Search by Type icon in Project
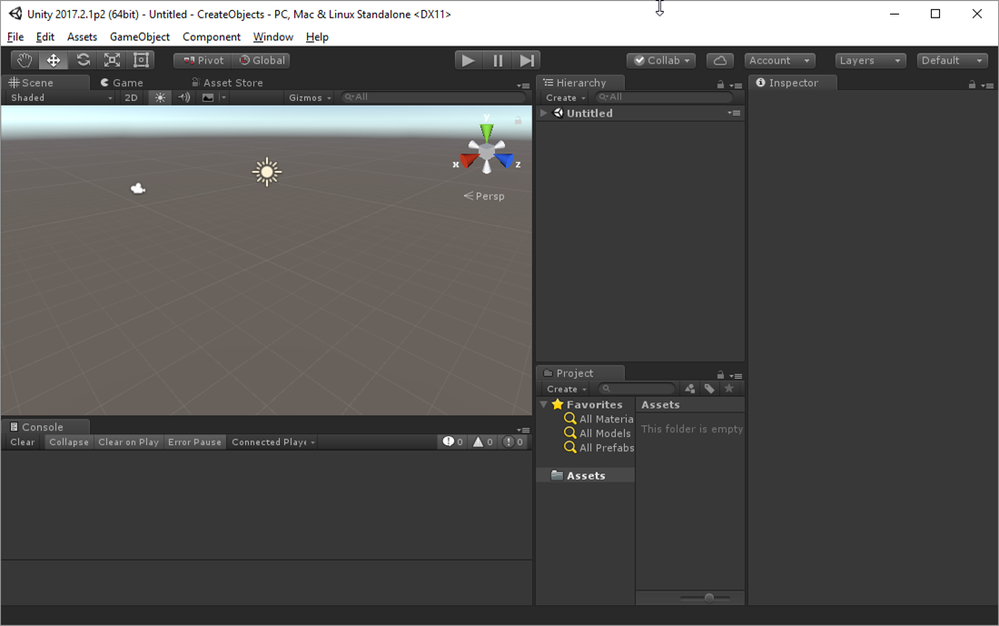The height and width of the screenshot is (626, 999). pos(690,388)
